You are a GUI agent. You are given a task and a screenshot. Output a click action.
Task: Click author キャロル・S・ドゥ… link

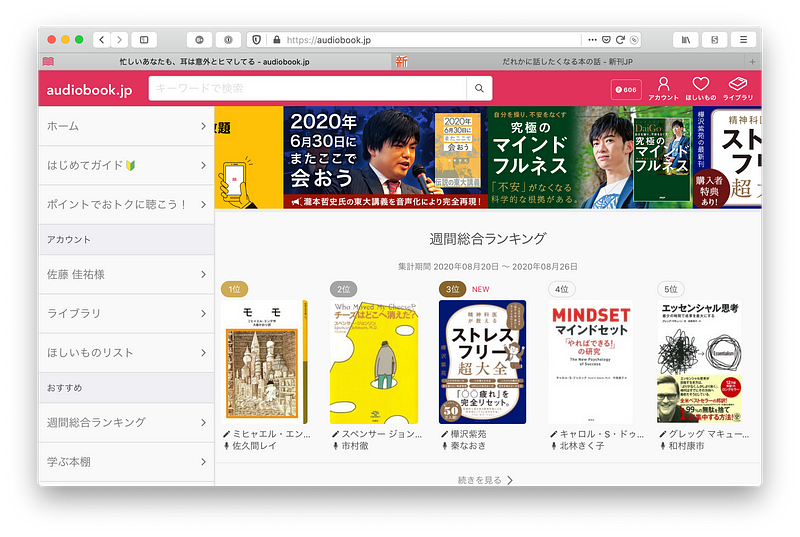pos(602,434)
